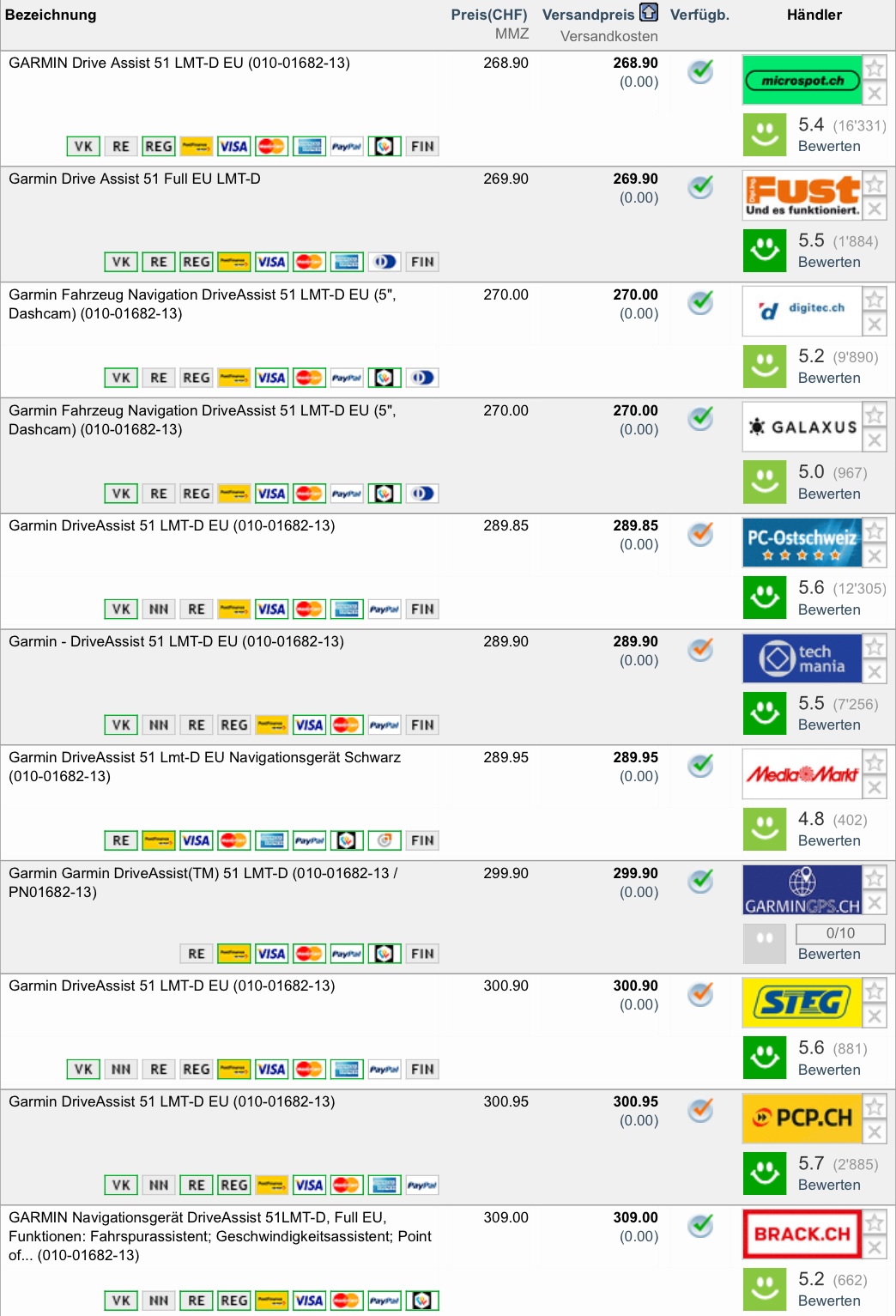Click the 0/10 rating box for GarminGPS.ch
This screenshot has width=896, height=1316.
[x=840, y=933]
